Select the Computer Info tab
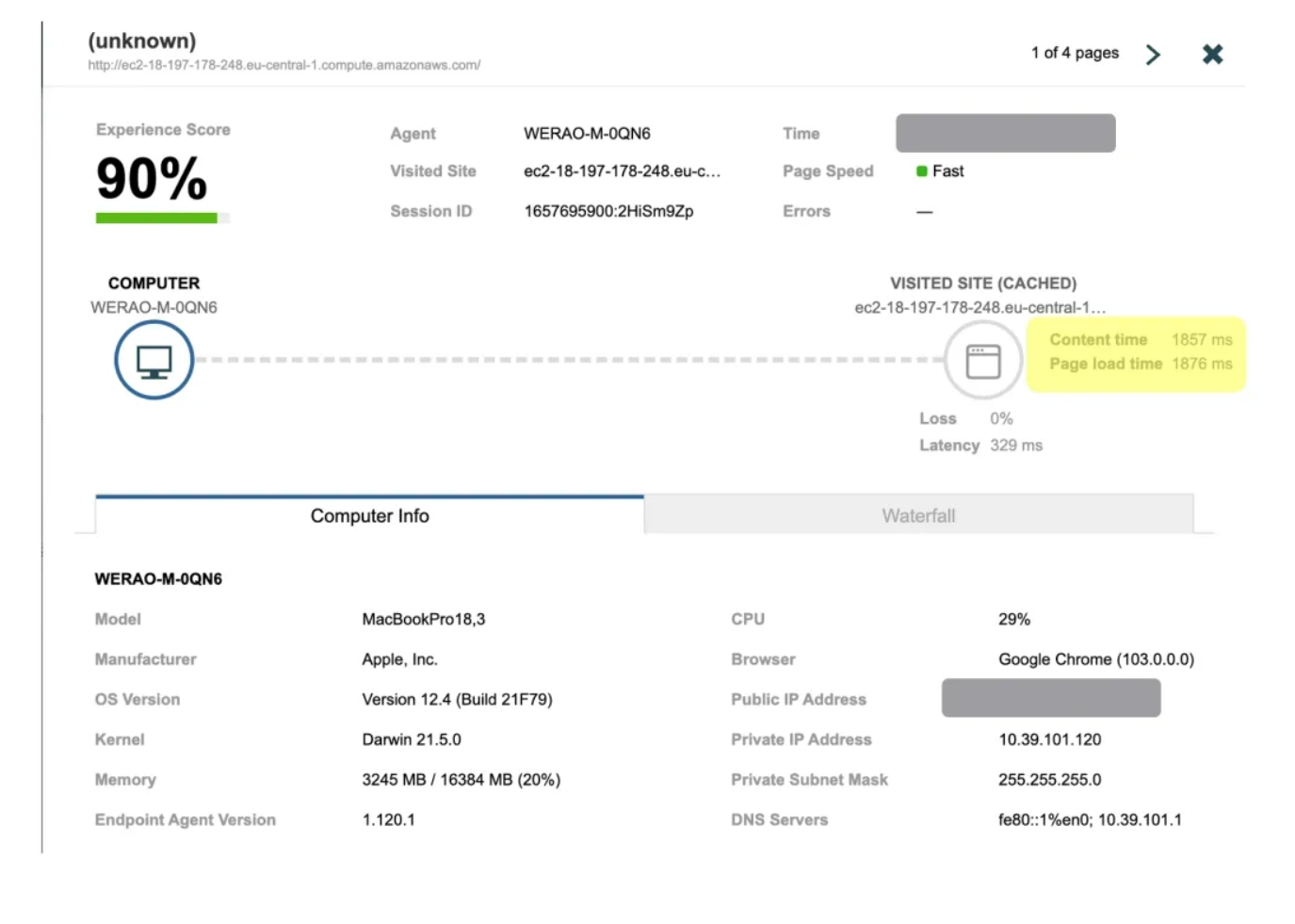 click(369, 515)
